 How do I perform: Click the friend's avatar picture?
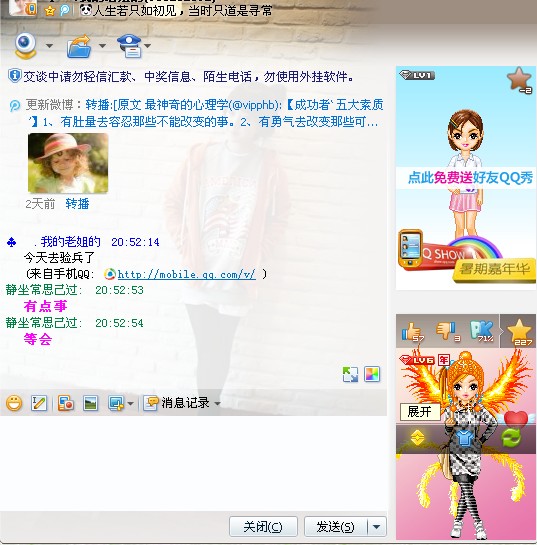[x=23, y=7]
